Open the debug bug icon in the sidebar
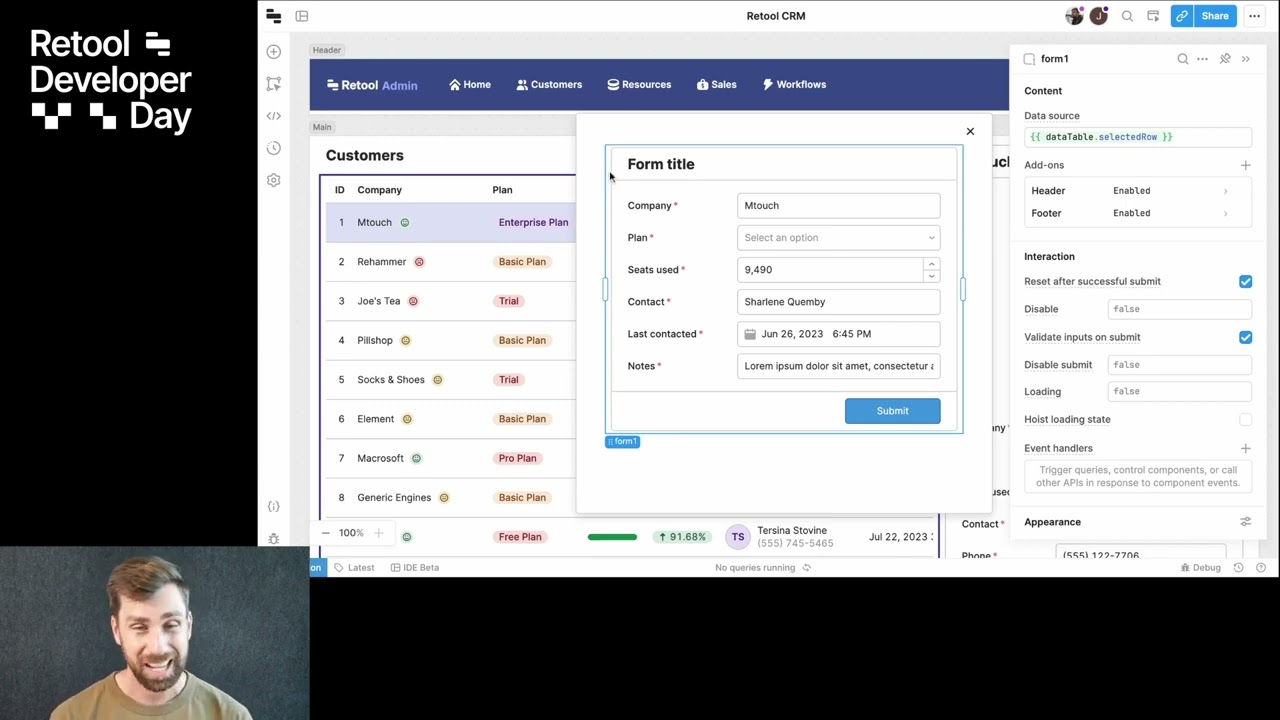The width and height of the screenshot is (1280, 720). (x=274, y=539)
